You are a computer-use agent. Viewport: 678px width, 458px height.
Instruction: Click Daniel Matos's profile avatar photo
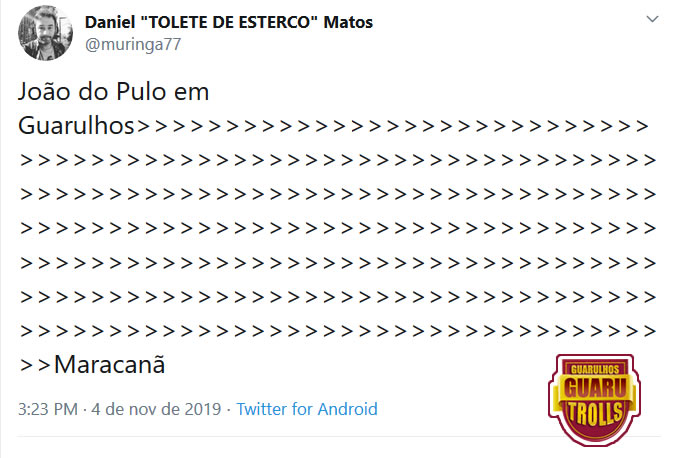[x=45, y=33]
